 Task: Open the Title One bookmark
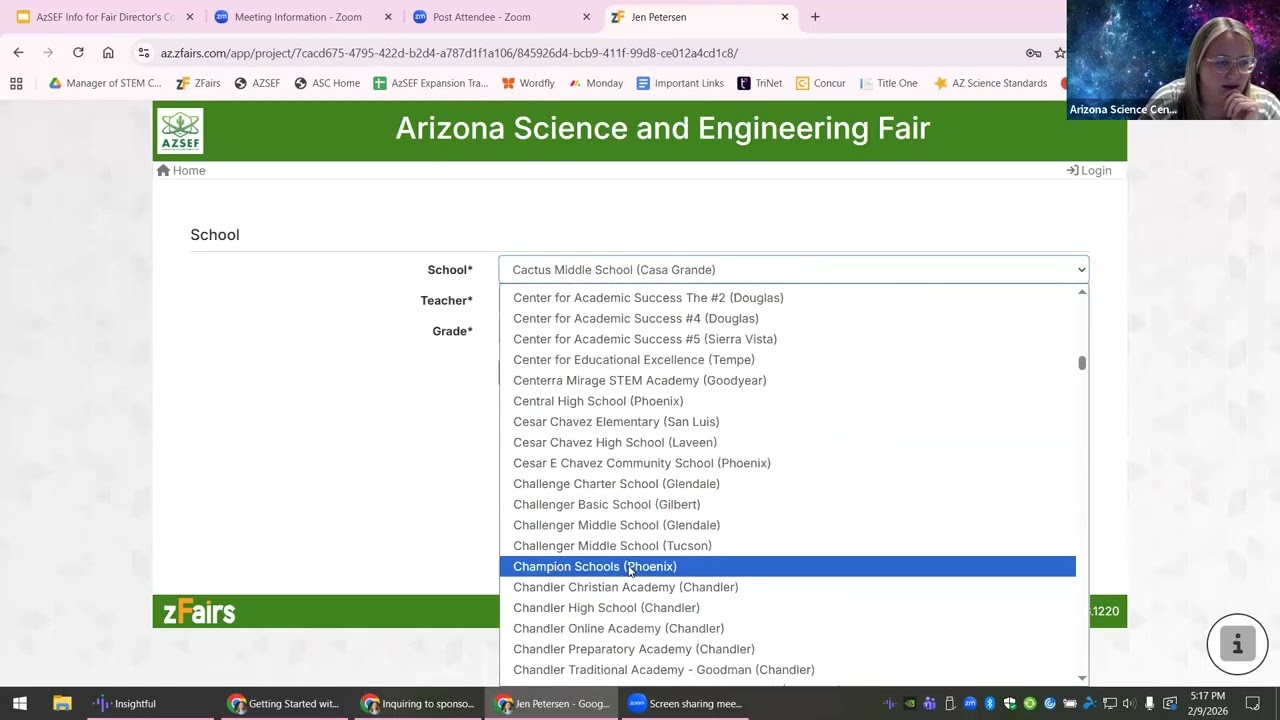coord(888,84)
